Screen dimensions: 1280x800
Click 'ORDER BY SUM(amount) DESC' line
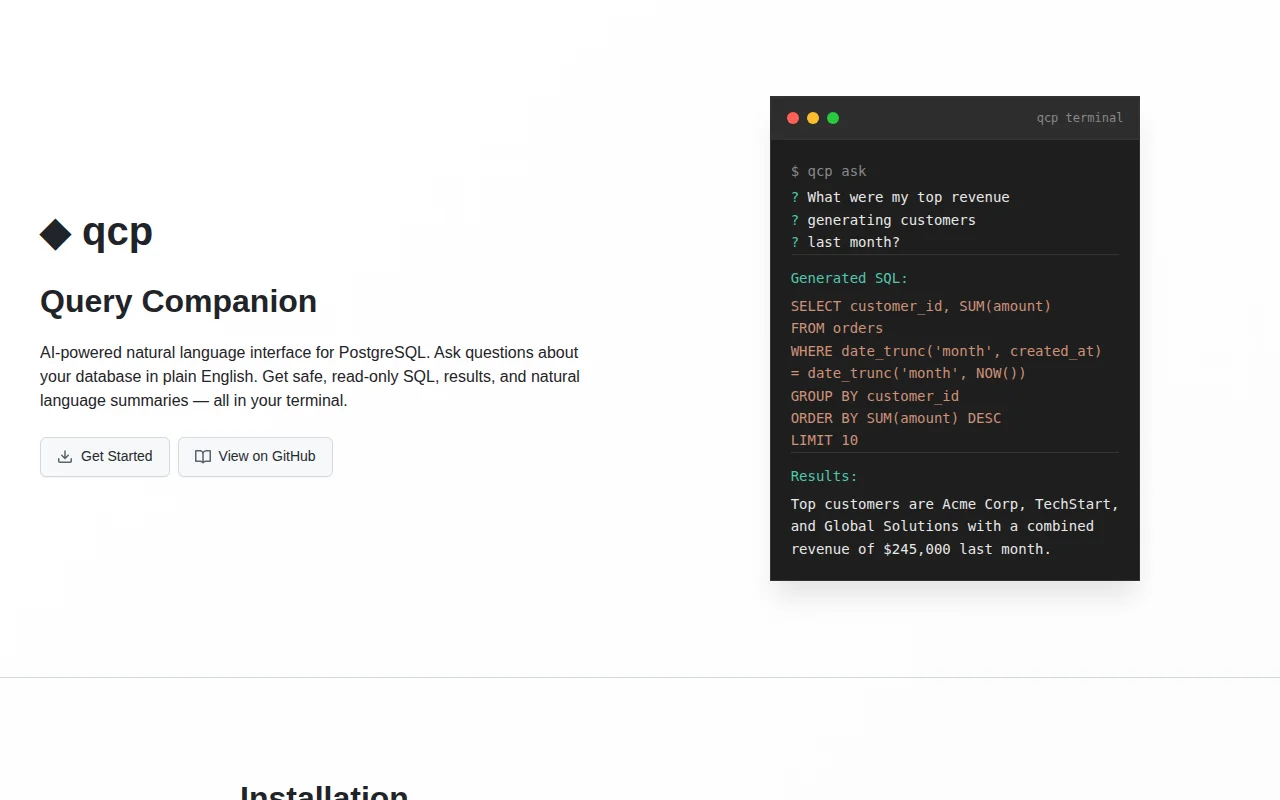pyautogui.click(x=896, y=418)
